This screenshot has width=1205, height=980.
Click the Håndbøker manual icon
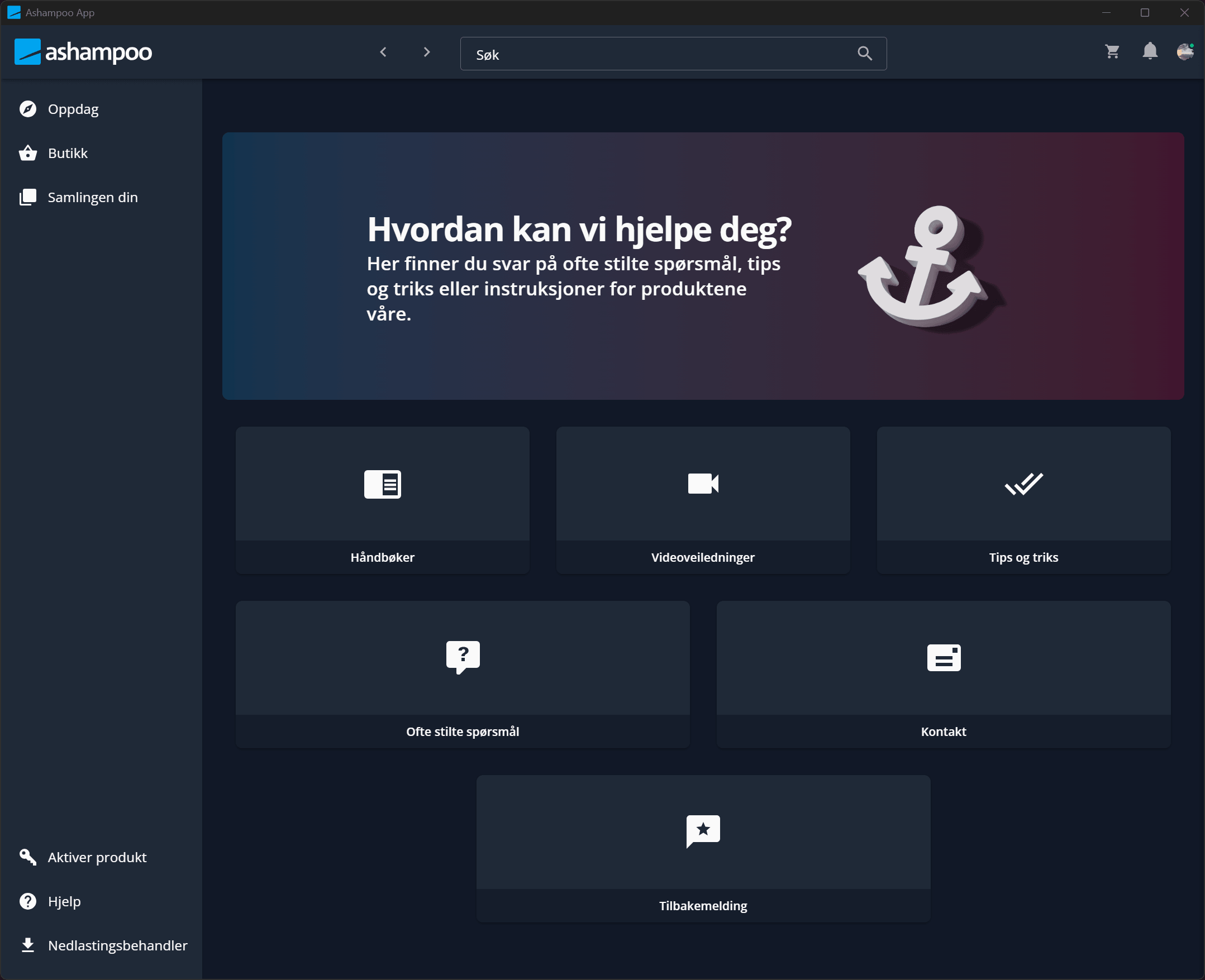[x=382, y=484]
